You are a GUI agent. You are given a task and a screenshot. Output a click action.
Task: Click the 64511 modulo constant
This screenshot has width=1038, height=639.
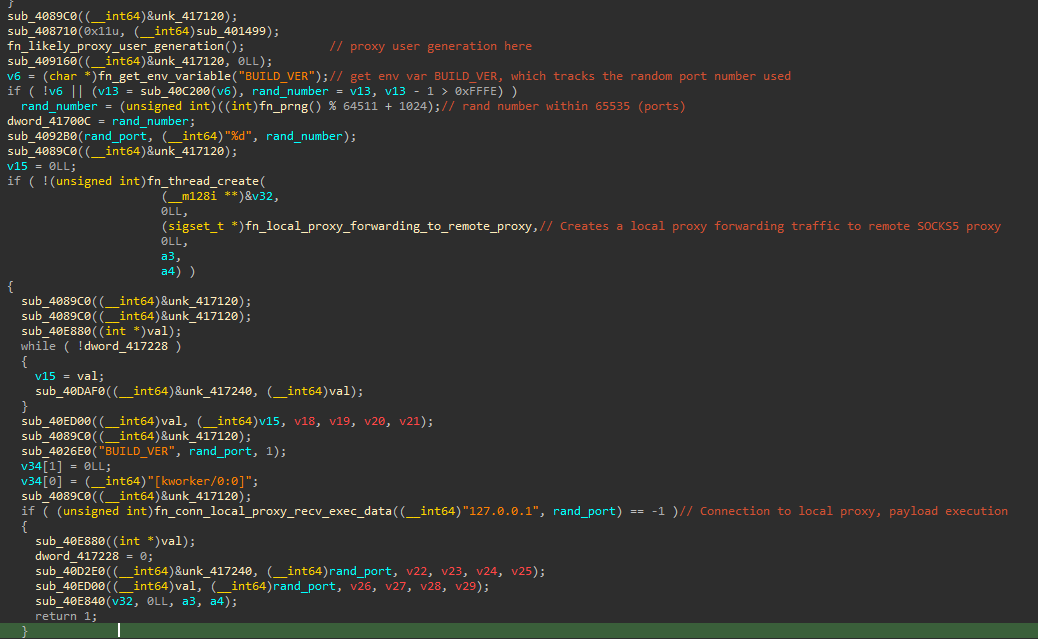tap(360, 106)
